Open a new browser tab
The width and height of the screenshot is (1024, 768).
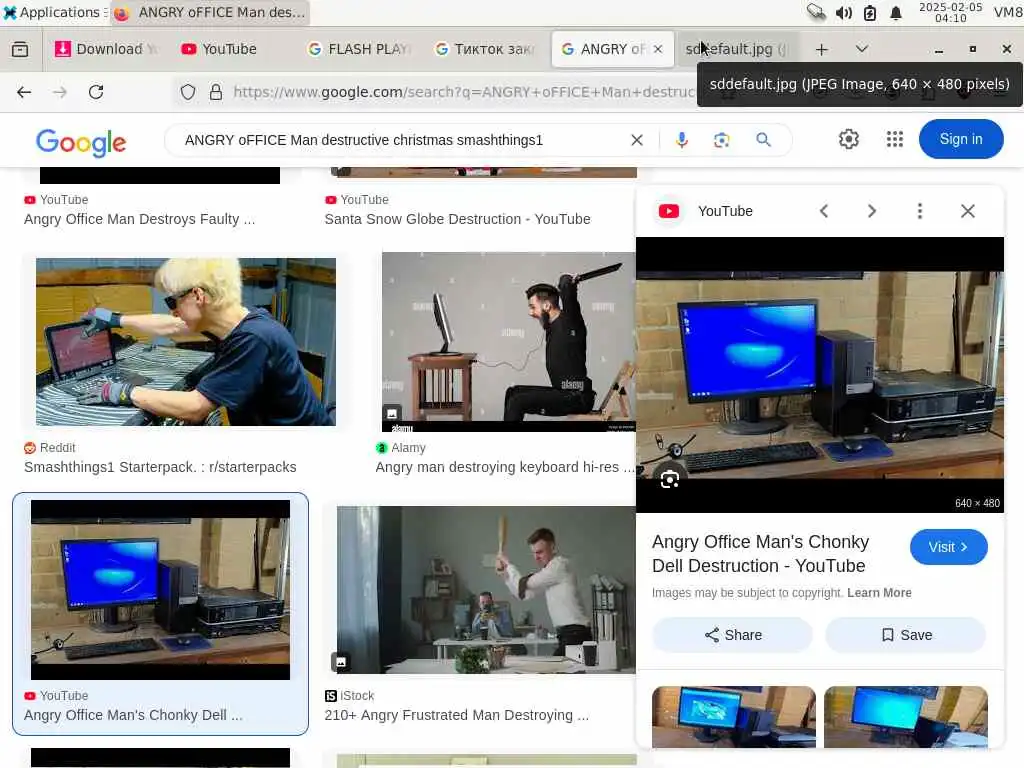822,49
